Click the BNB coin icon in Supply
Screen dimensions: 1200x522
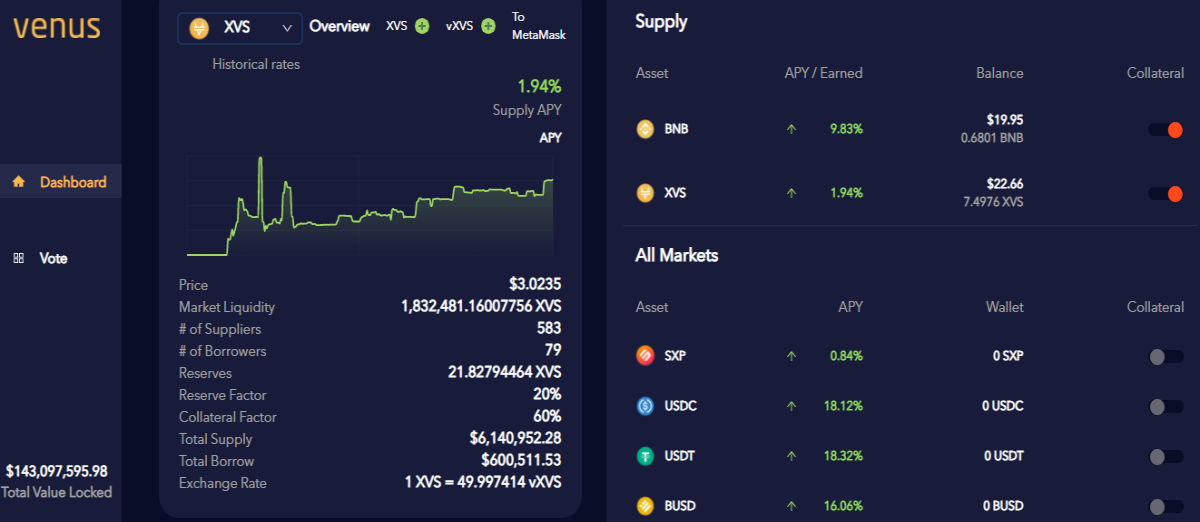(x=645, y=129)
